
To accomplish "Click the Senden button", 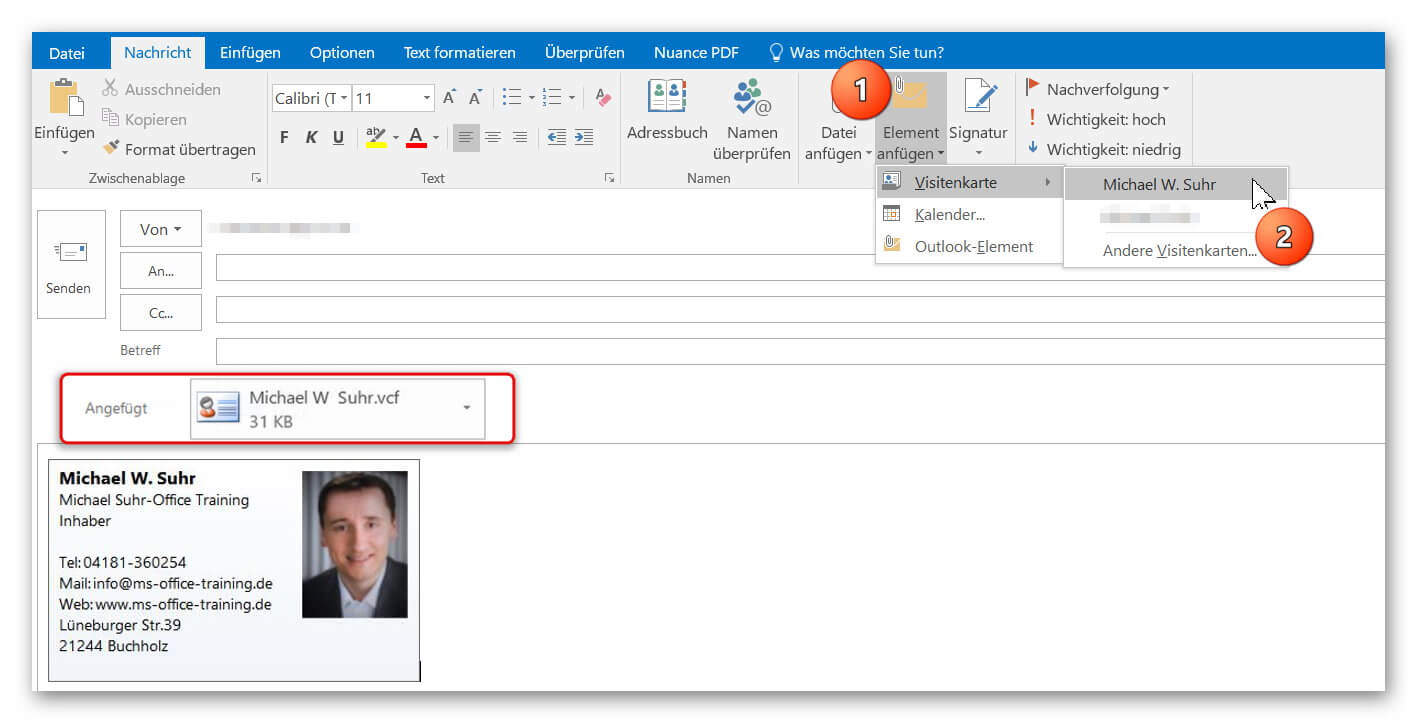I will click(71, 264).
